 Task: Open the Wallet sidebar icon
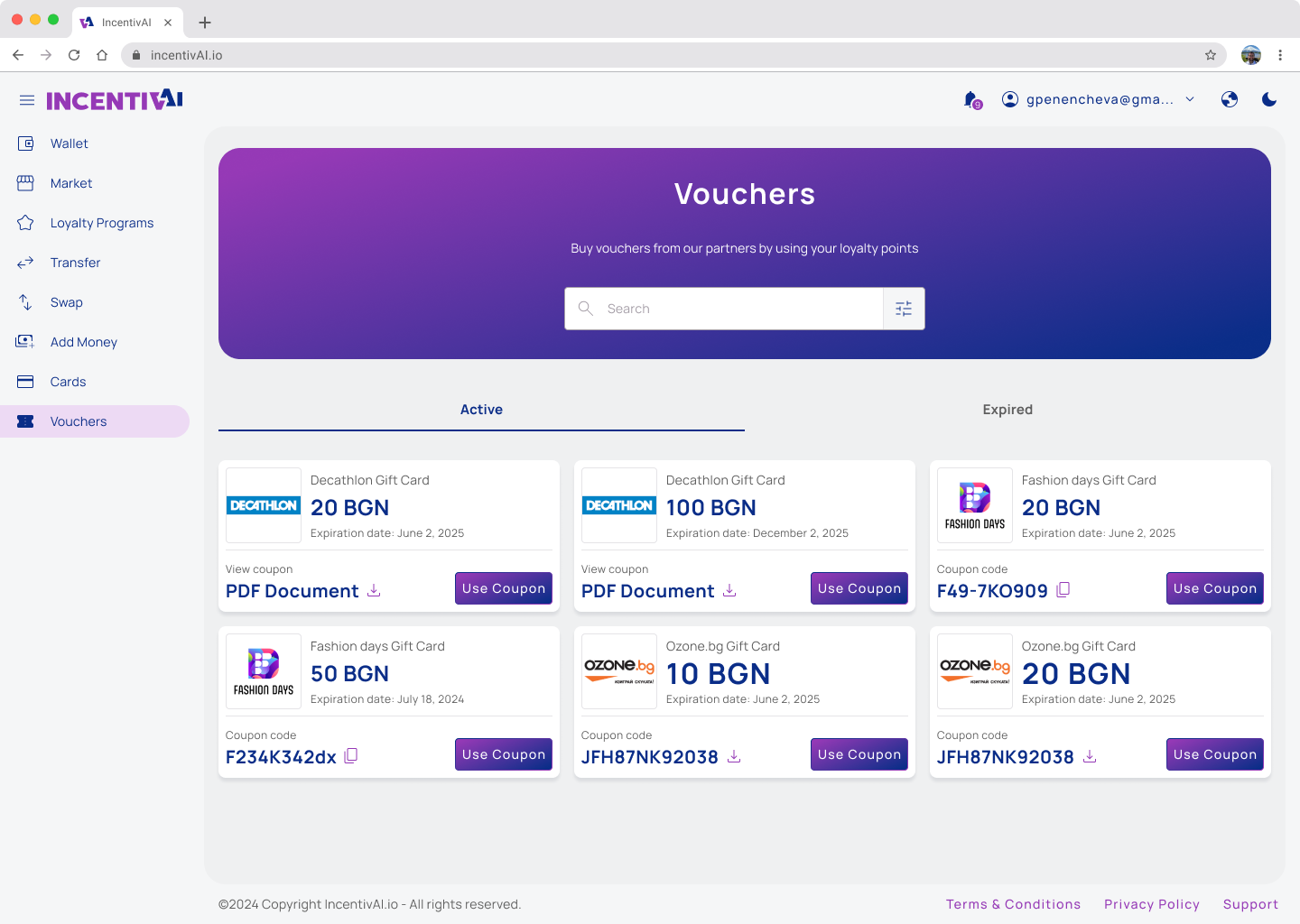[25, 143]
